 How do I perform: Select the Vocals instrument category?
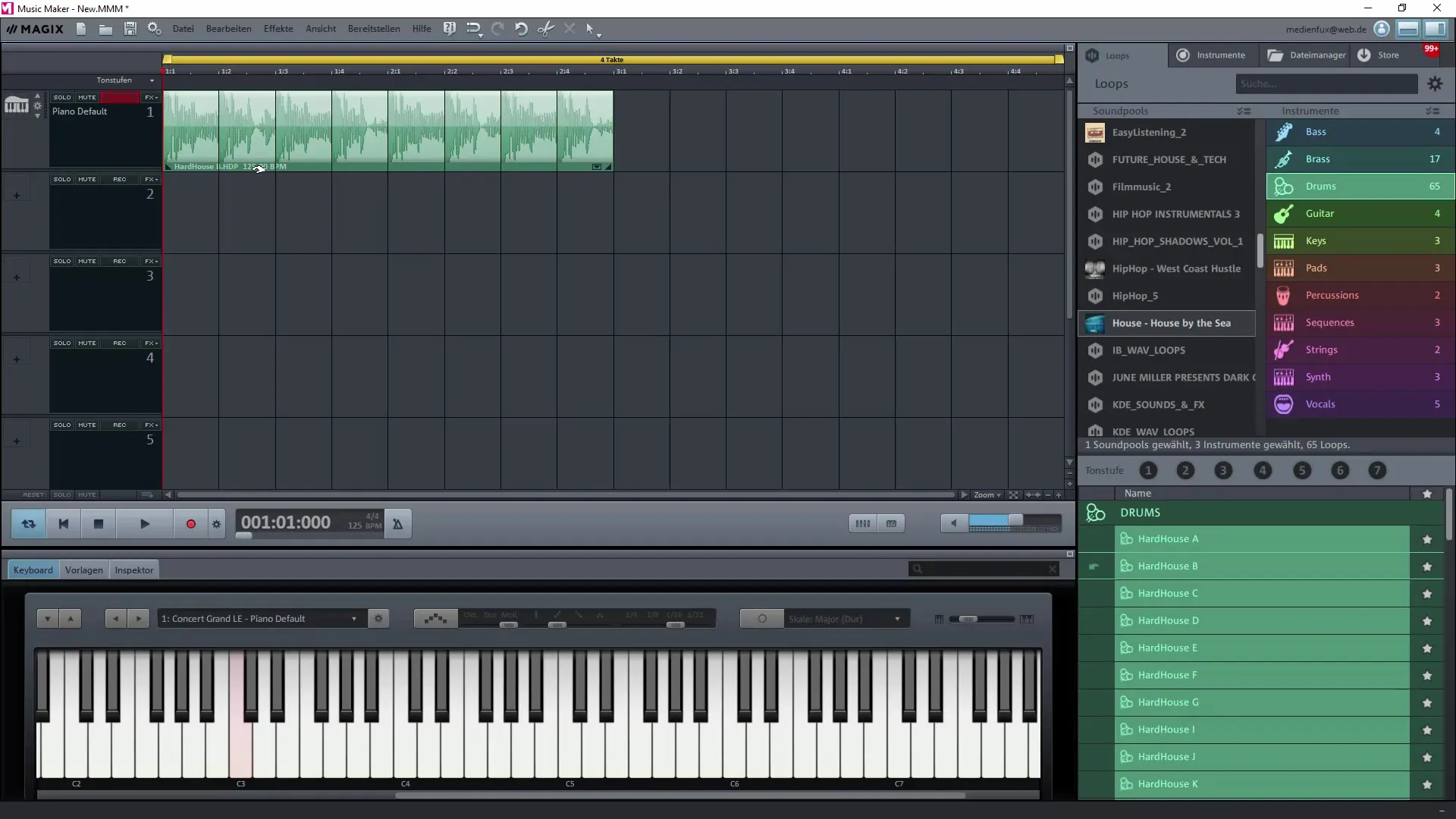click(x=1360, y=404)
